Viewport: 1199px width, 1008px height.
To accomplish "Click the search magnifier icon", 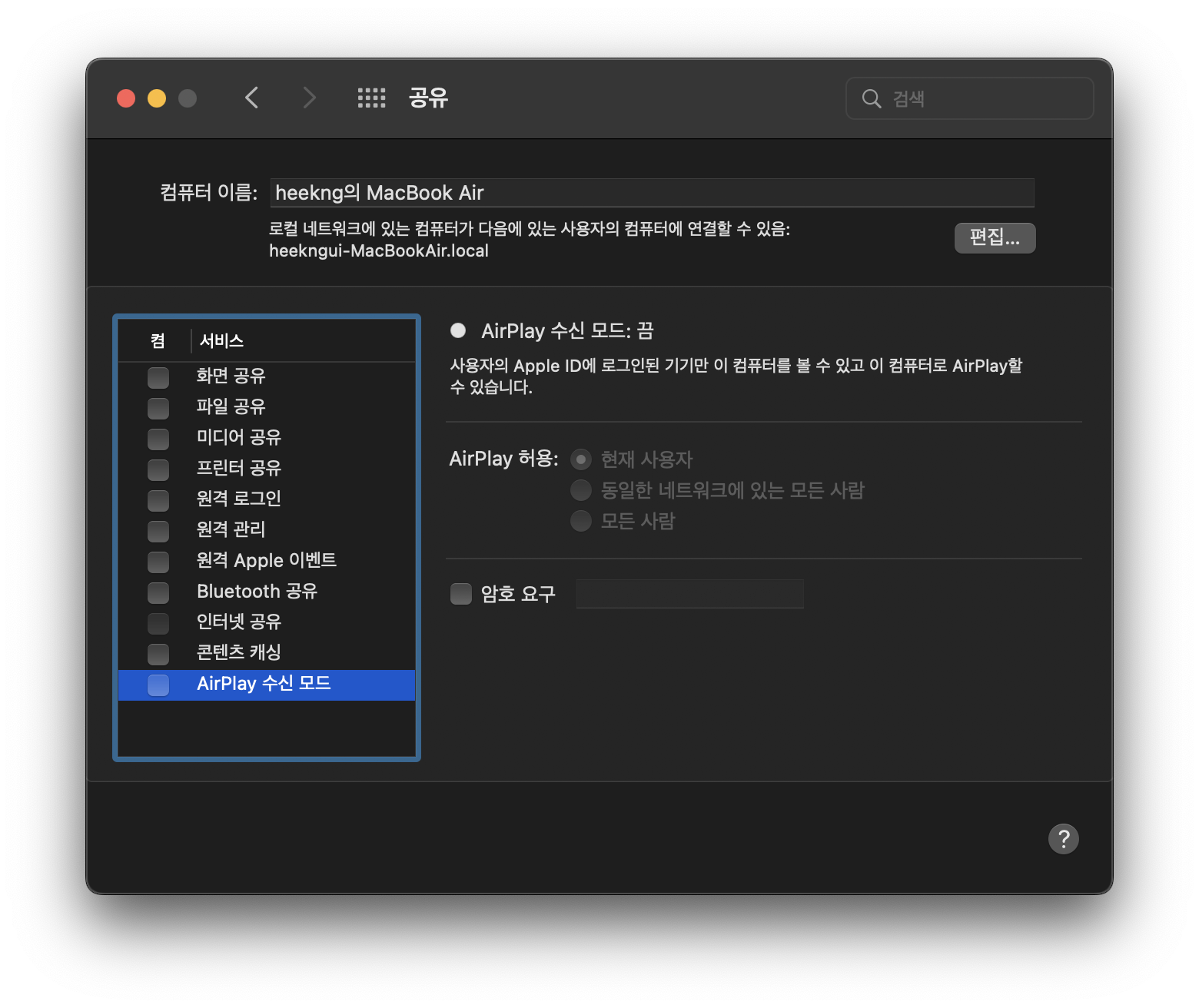I will pyautogui.click(x=871, y=98).
